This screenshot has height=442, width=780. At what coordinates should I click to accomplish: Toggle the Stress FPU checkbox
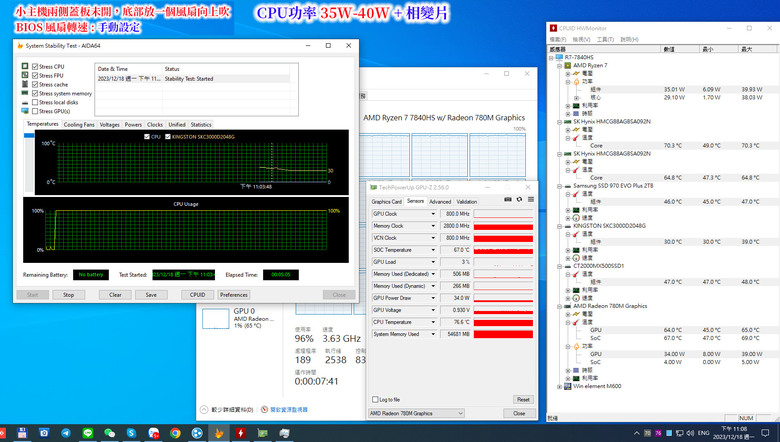point(35,75)
